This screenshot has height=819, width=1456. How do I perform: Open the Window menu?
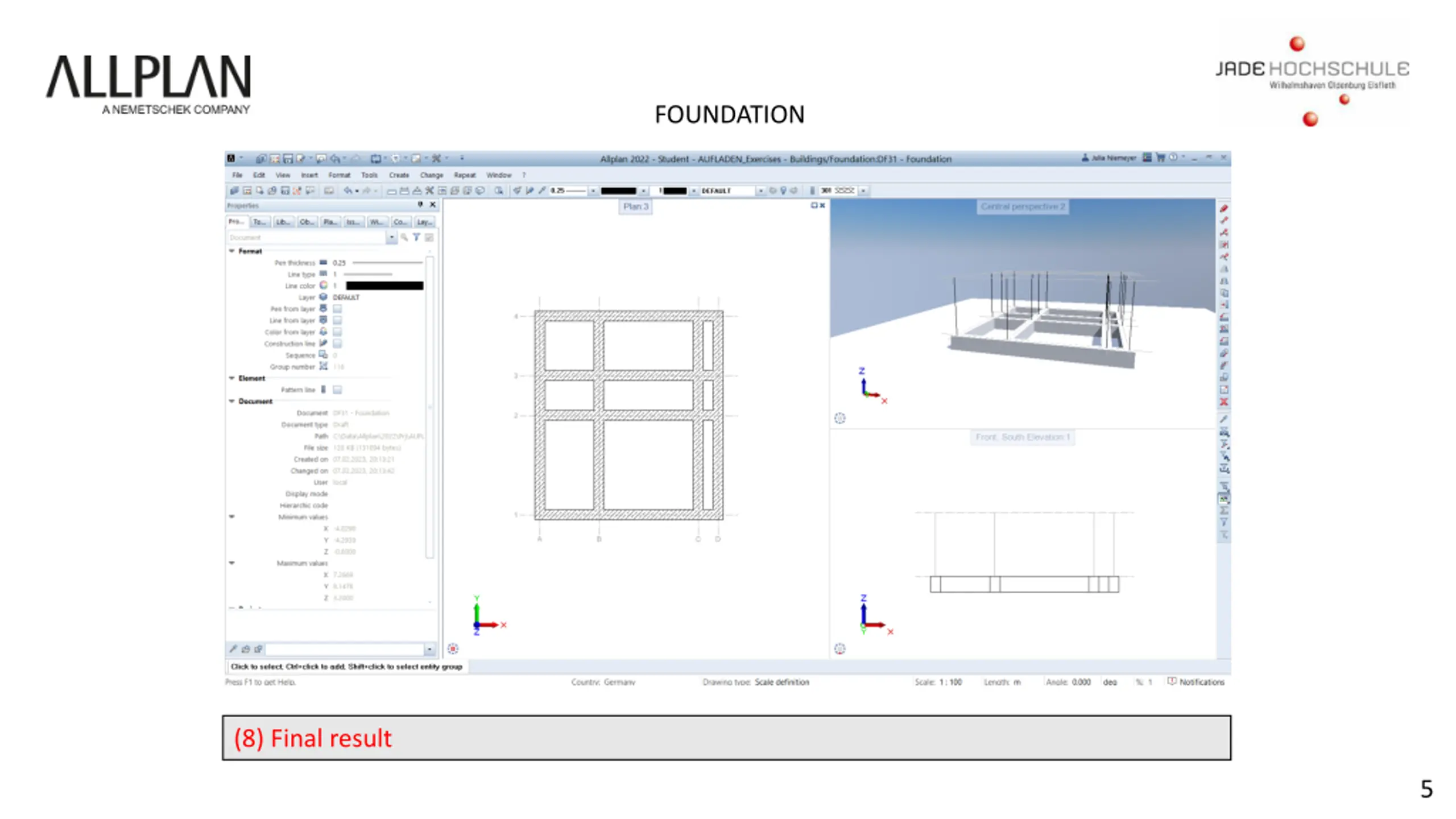(x=499, y=175)
